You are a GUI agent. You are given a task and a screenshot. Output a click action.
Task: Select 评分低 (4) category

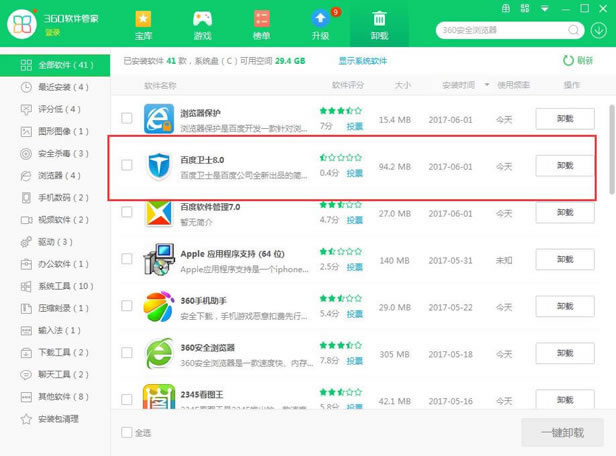click(55, 109)
